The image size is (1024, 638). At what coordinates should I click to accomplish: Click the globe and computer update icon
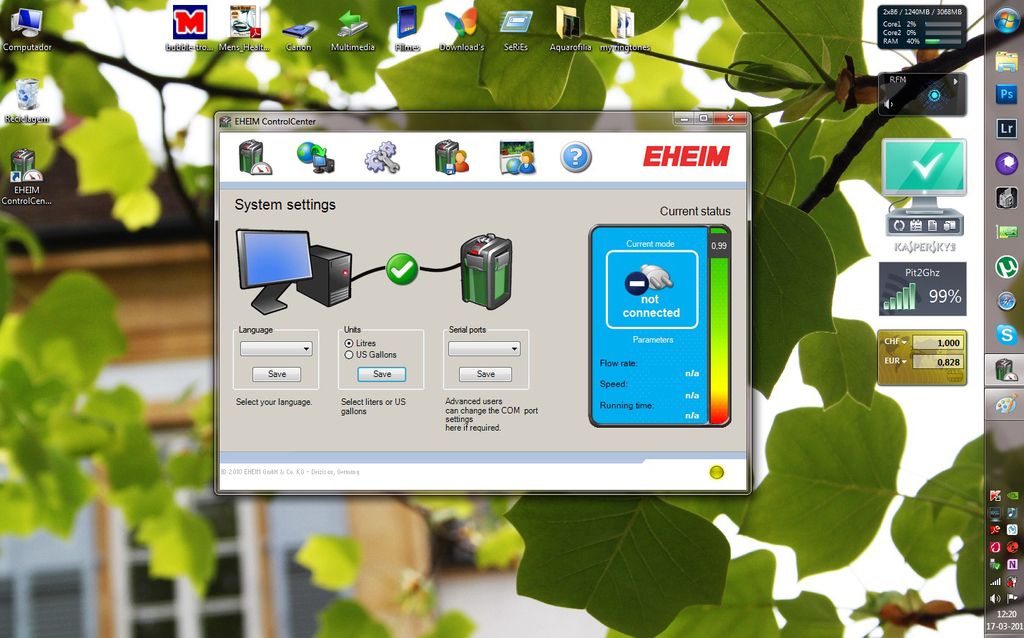click(x=315, y=157)
